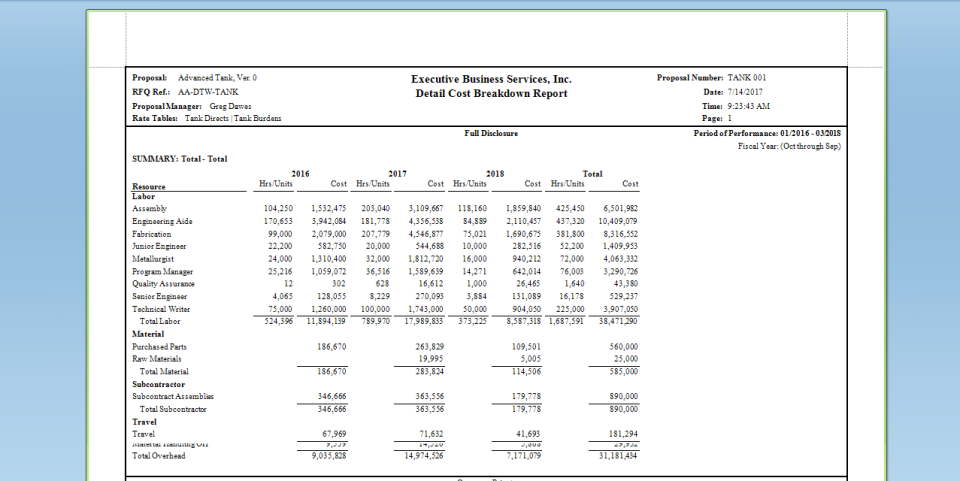The height and width of the screenshot is (481, 960).
Task: Click the 'Total Subcontractor' row label
Action: pyautogui.click(x=173, y=409)
